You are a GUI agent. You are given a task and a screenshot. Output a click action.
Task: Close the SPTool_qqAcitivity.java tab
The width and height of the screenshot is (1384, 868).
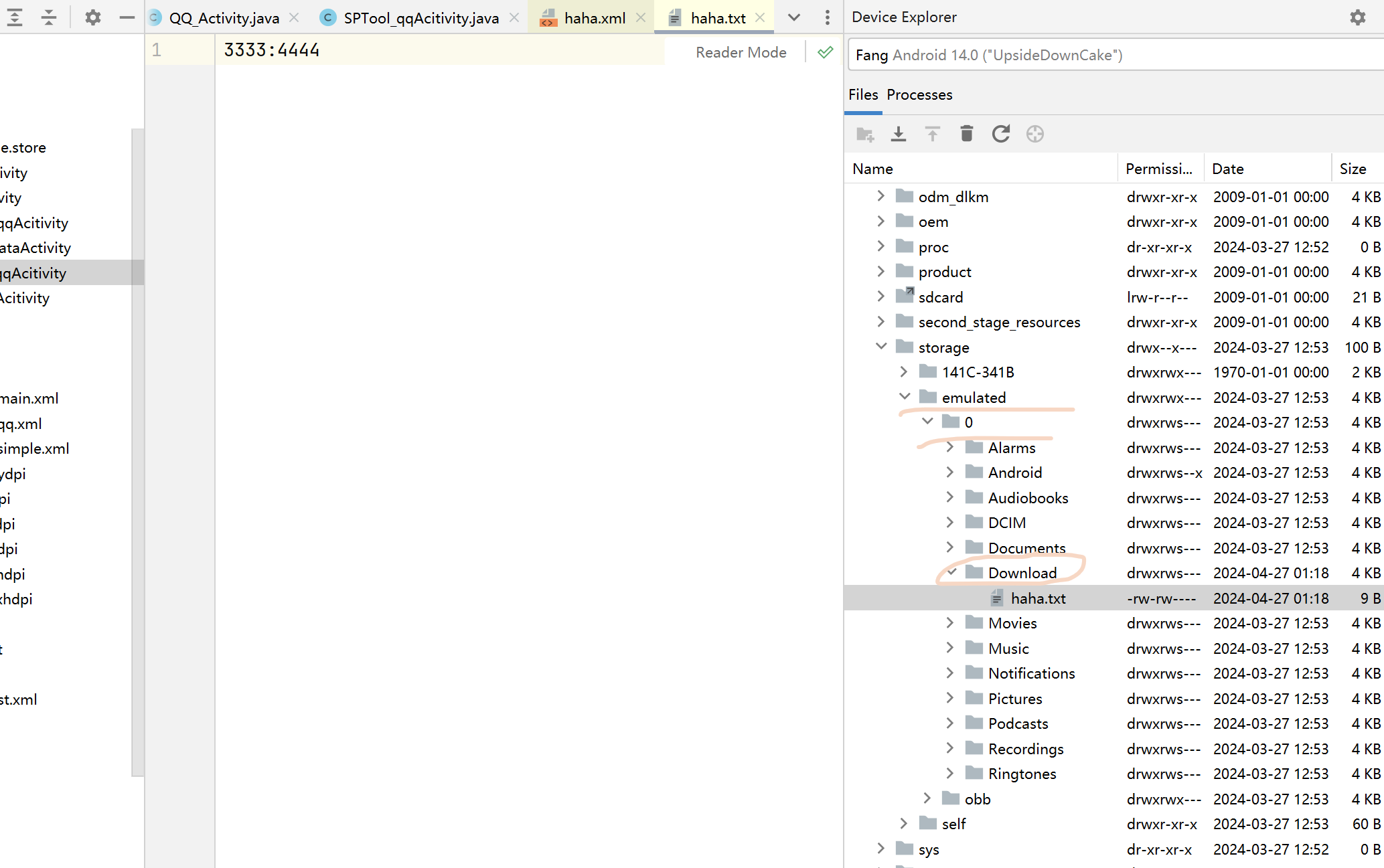point(514,17)
